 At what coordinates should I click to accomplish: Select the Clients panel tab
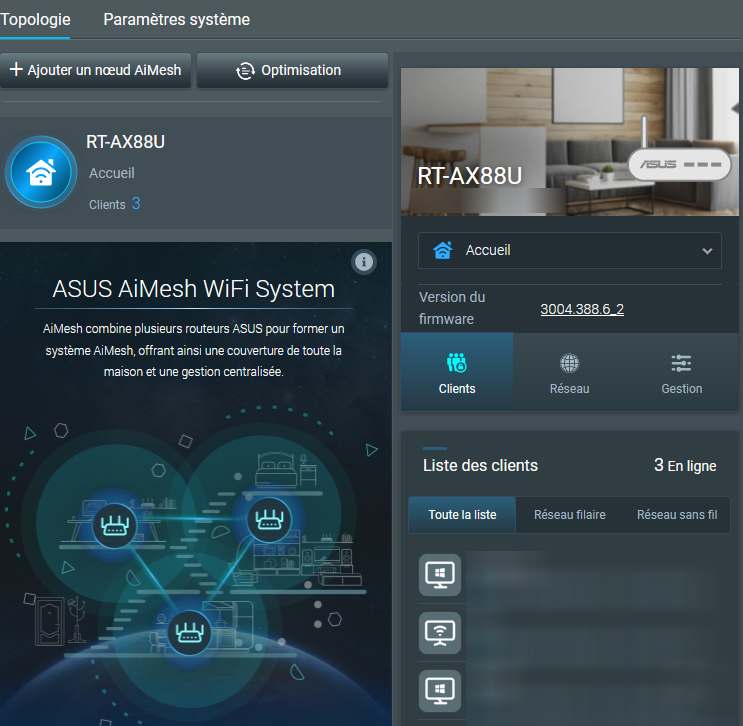pyautogui.click(x=457, y=372)
